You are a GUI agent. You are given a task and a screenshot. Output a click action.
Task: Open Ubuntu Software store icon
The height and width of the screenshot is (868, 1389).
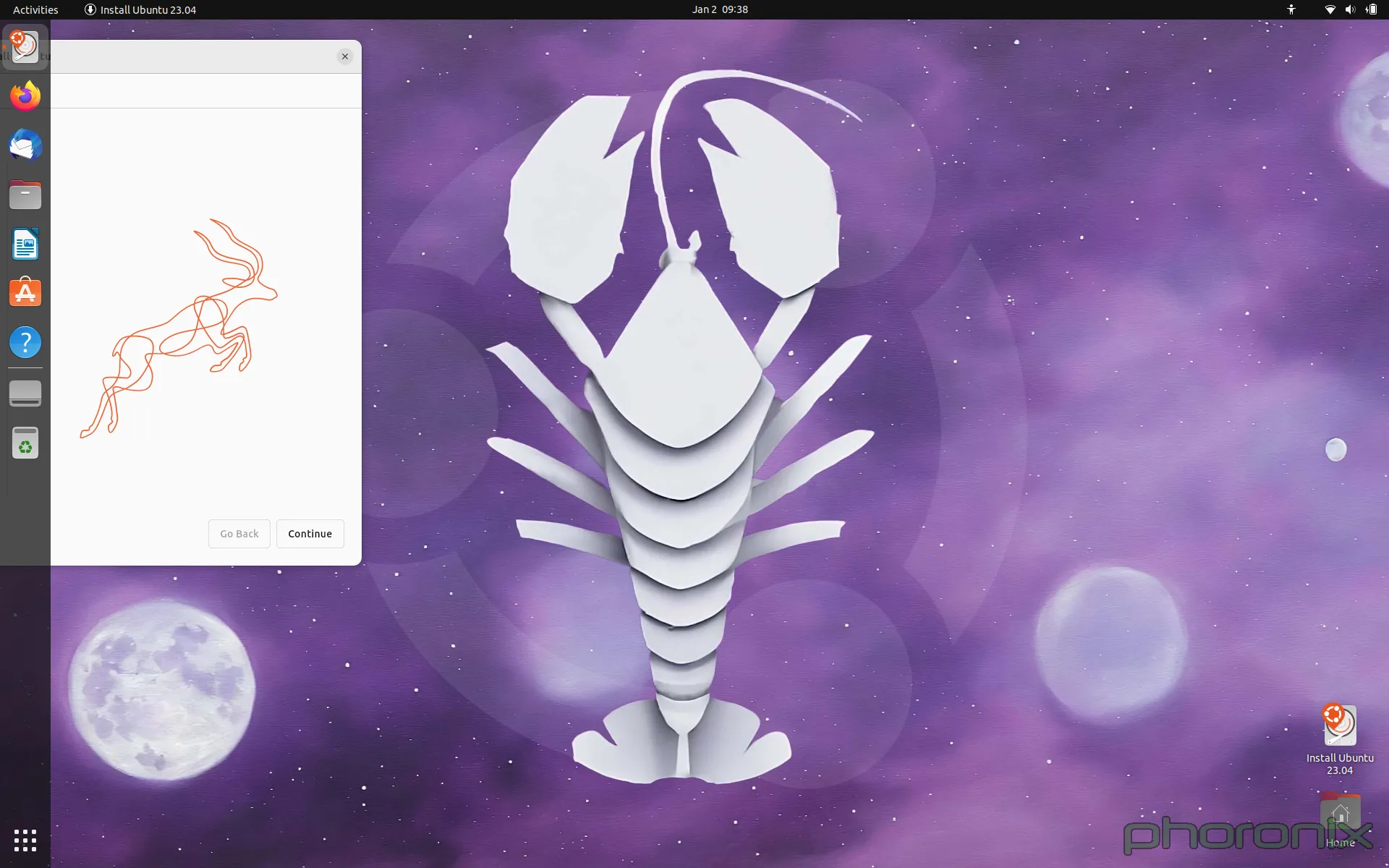click(x=25, y=294)
